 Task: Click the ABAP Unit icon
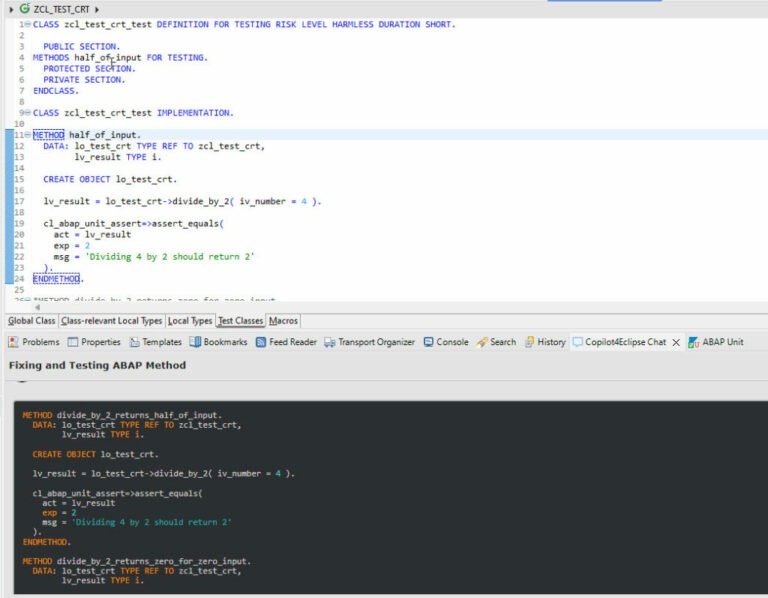pos(694,342)
